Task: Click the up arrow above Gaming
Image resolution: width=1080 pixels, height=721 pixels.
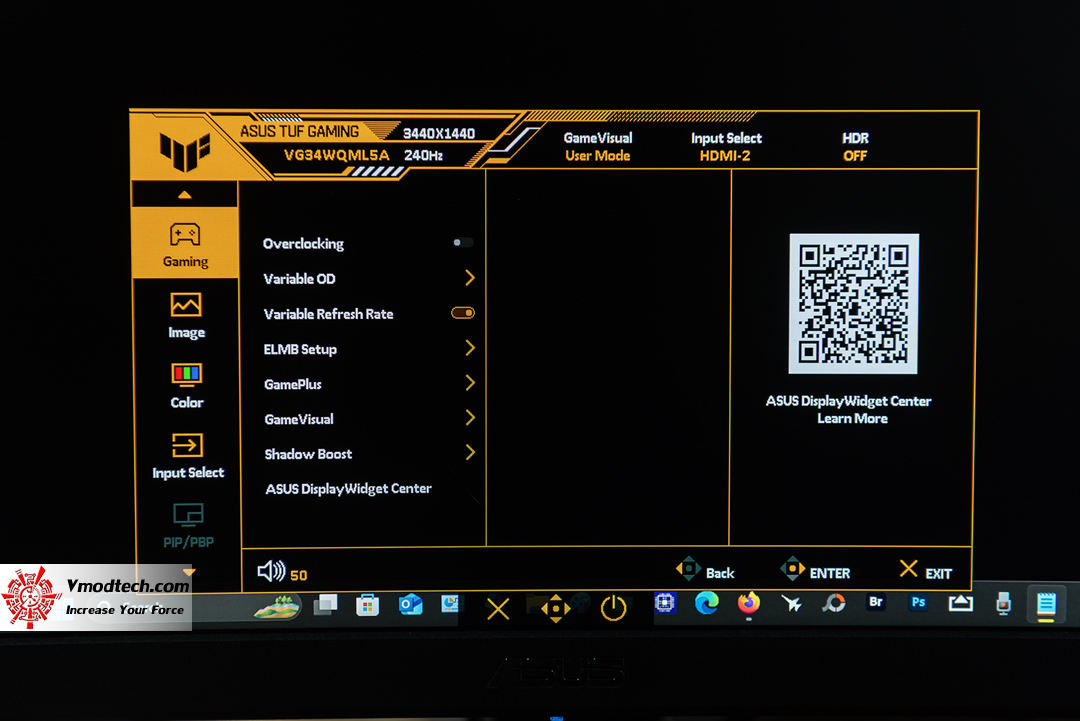Action: point(184,195)
